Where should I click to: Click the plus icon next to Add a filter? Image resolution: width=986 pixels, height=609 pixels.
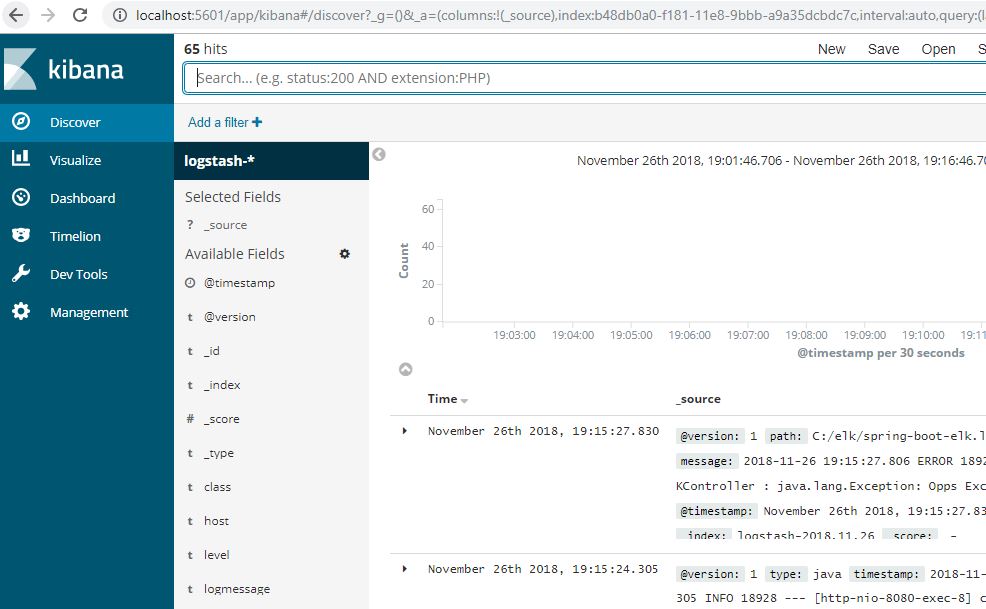click(x=257, y=122)
